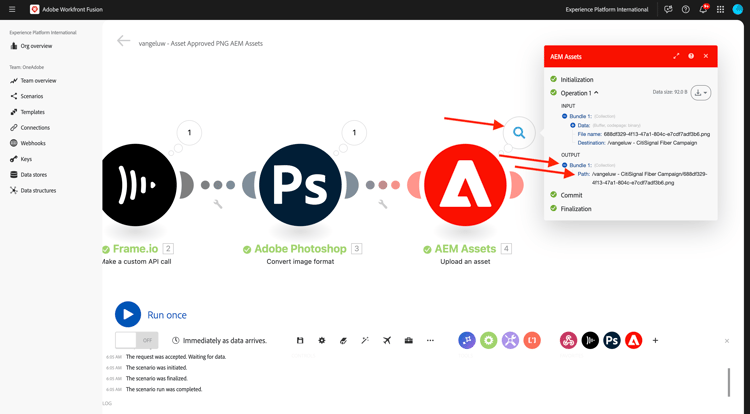Toggle the scenario scheduling switch from OFF
Image resolution: width=750 pixels, height=414 pixels.
(136, 340)
